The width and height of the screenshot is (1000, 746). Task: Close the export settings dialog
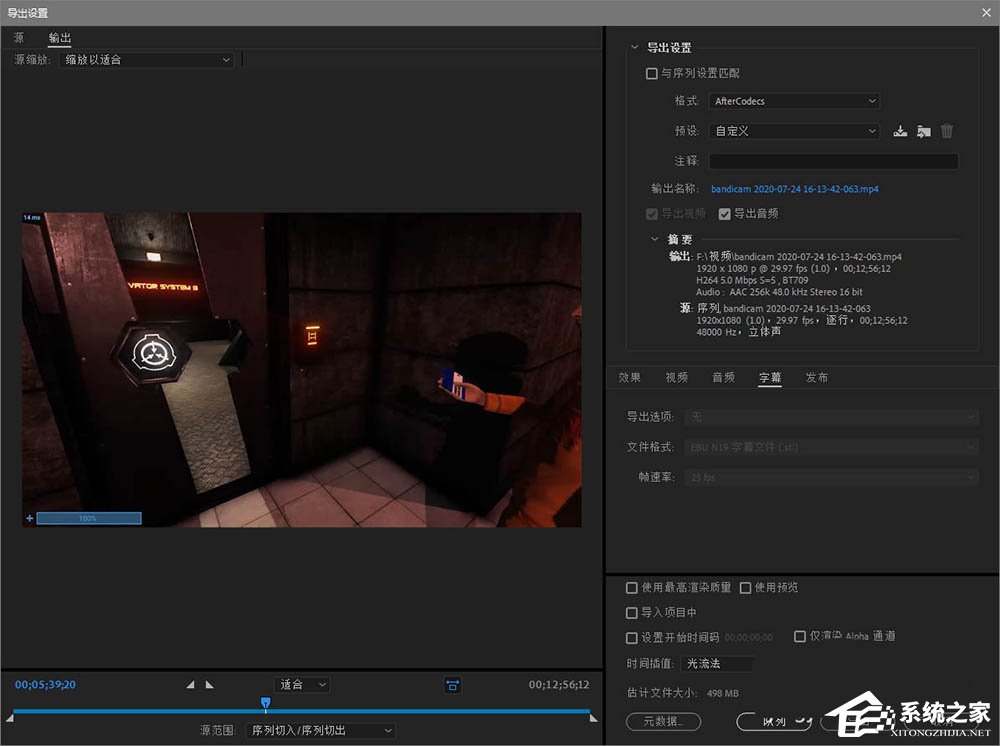985,12
